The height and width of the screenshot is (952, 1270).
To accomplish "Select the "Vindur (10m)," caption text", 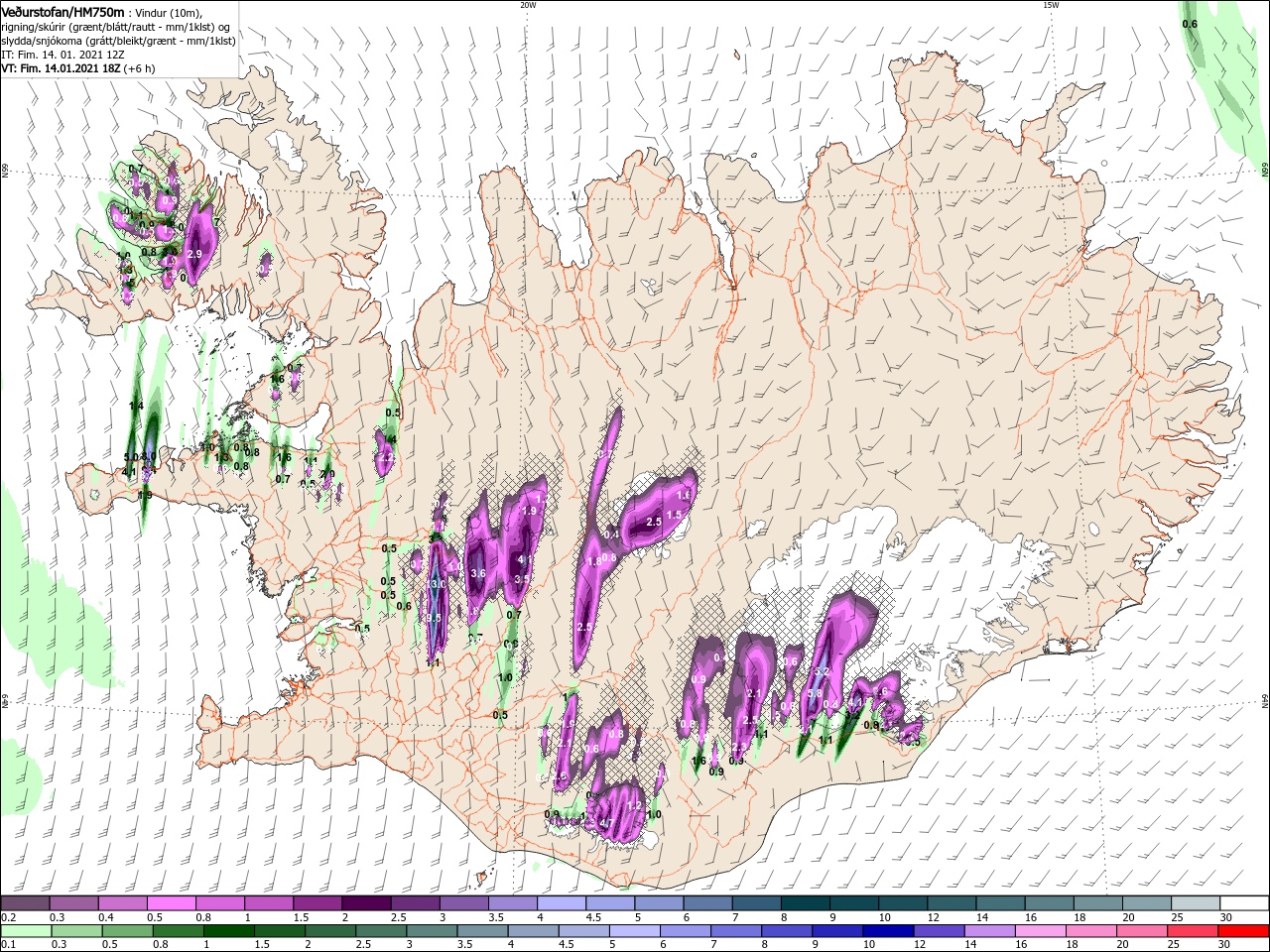I will click(171, 12).
